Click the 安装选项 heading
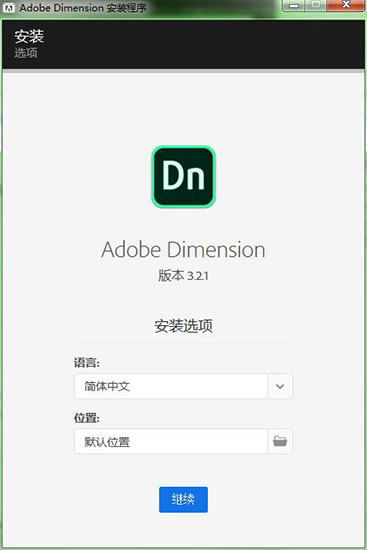 (x=183, y=326)
